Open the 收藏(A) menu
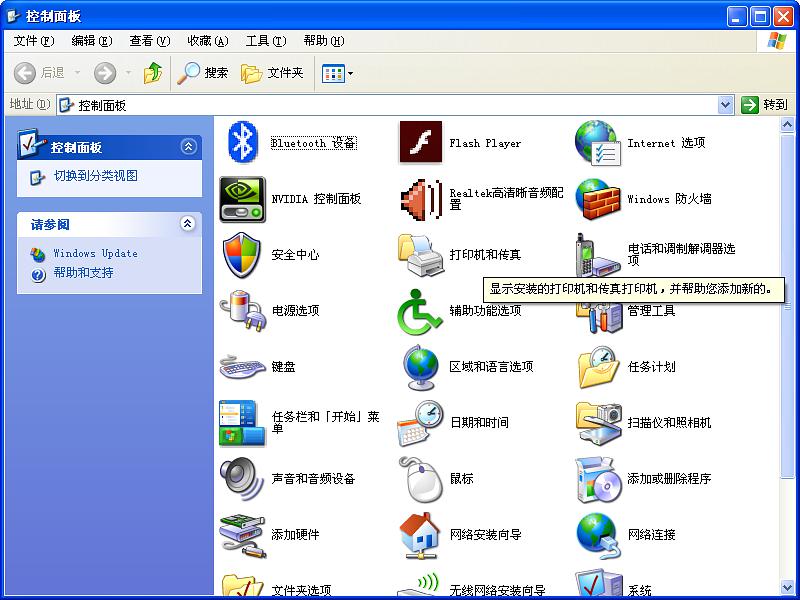 [208, 41]
